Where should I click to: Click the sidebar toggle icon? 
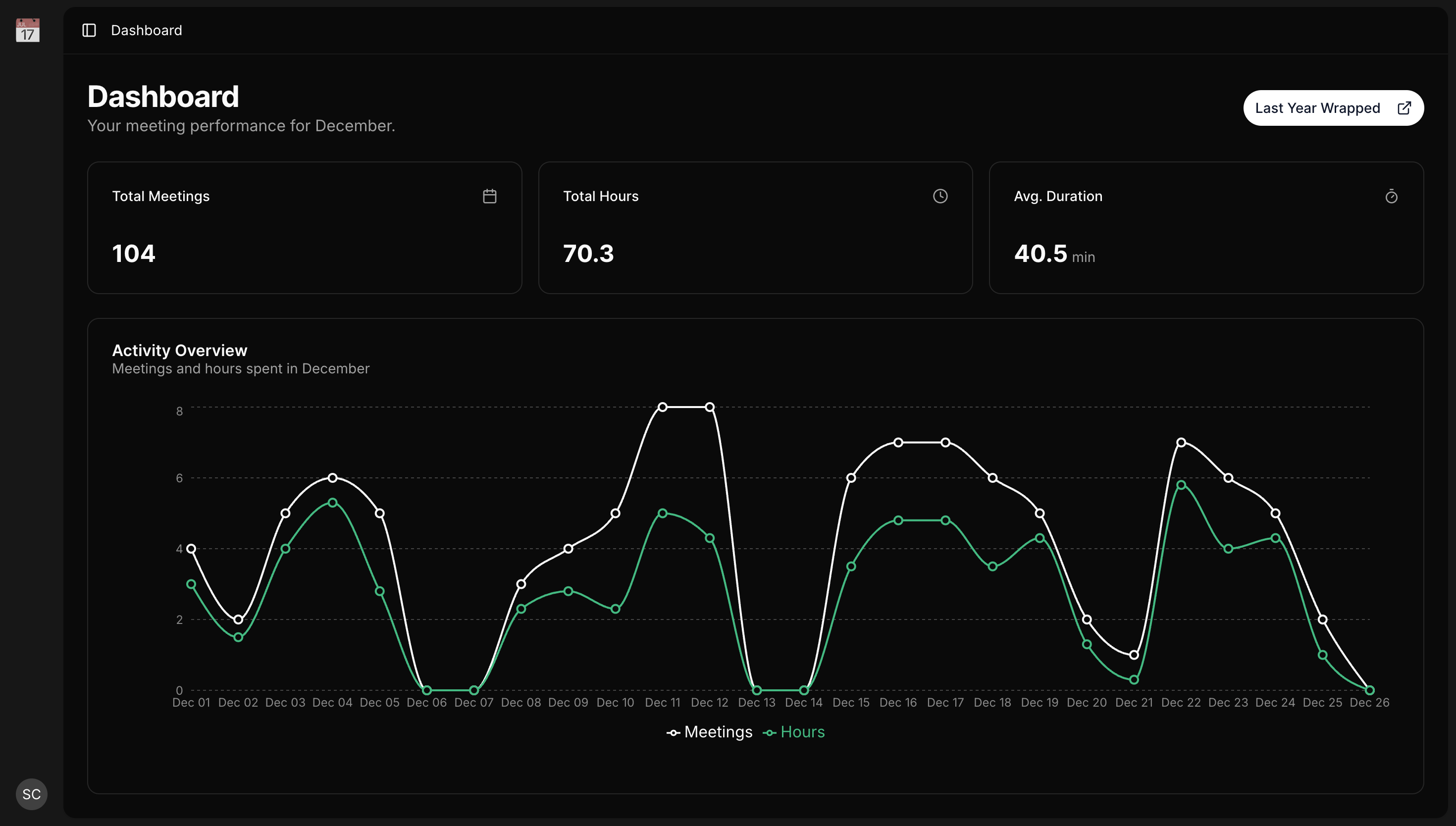pos(89,30)
